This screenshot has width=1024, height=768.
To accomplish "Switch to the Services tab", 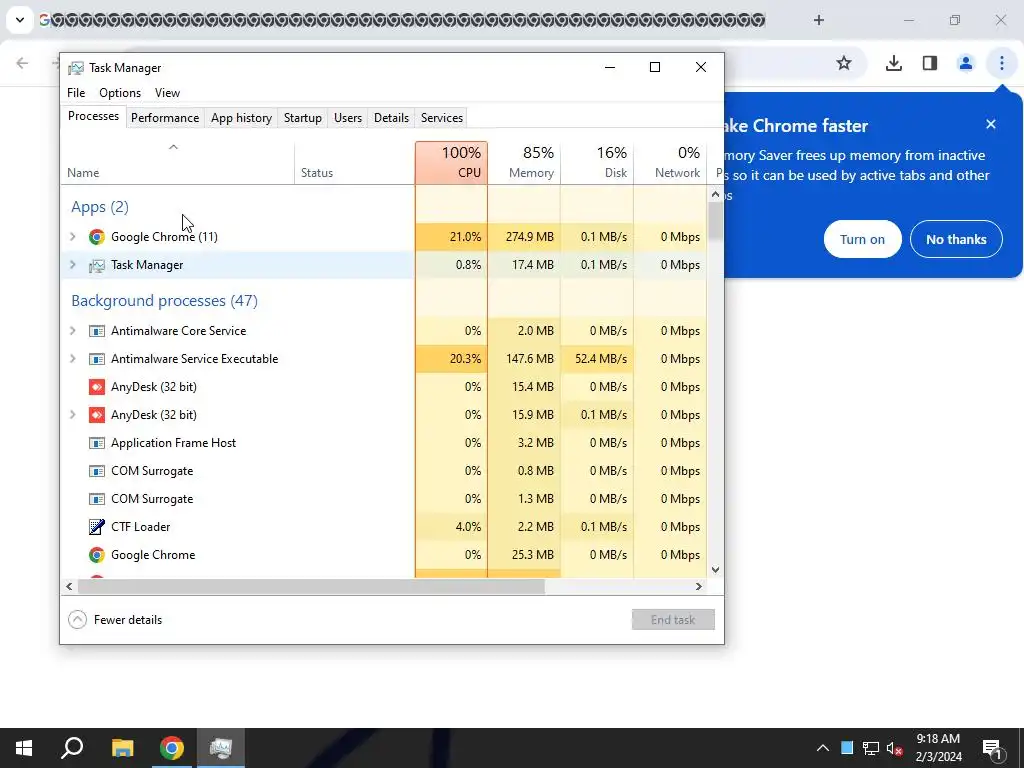I will (441, 118).
